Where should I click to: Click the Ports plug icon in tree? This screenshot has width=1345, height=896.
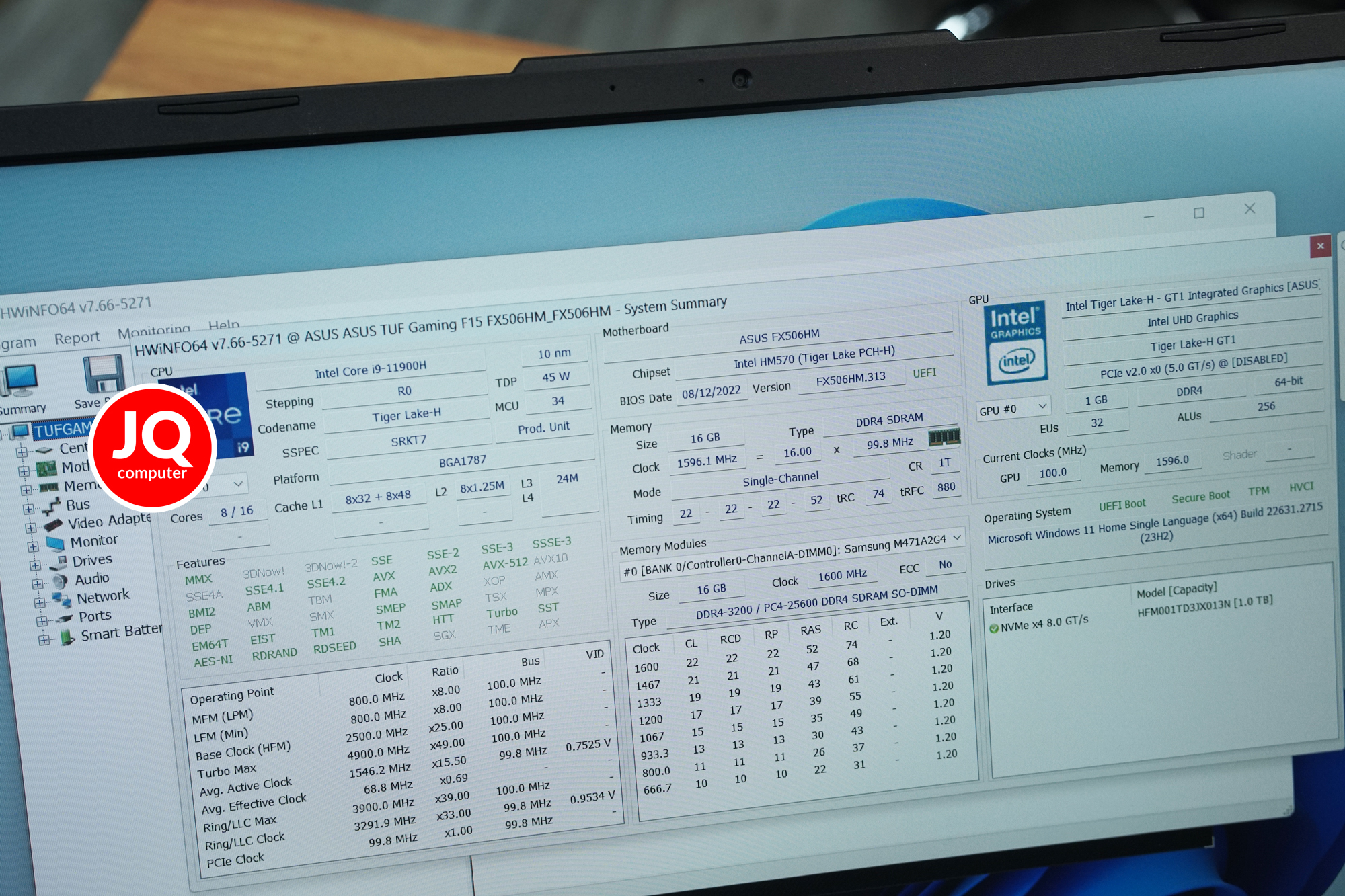point(64,618)
